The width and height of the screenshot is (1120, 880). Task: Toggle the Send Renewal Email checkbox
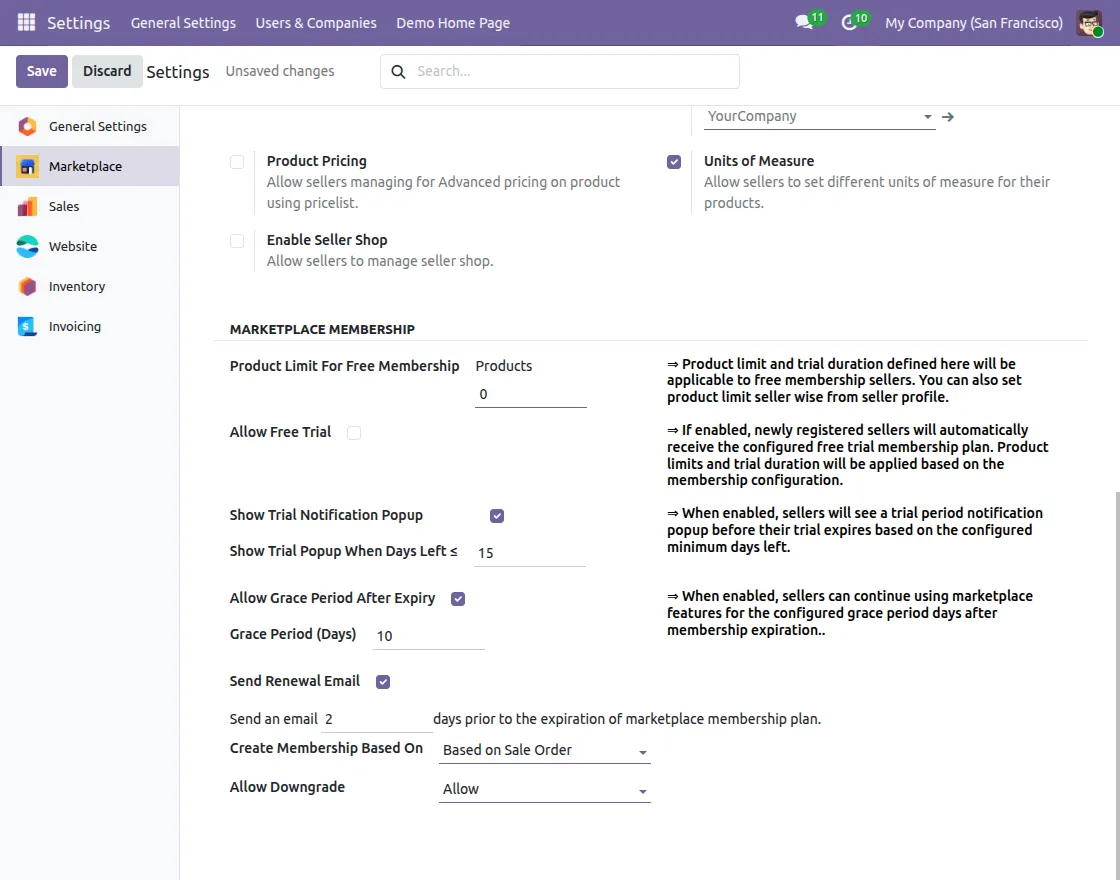(x=383, y=682)
